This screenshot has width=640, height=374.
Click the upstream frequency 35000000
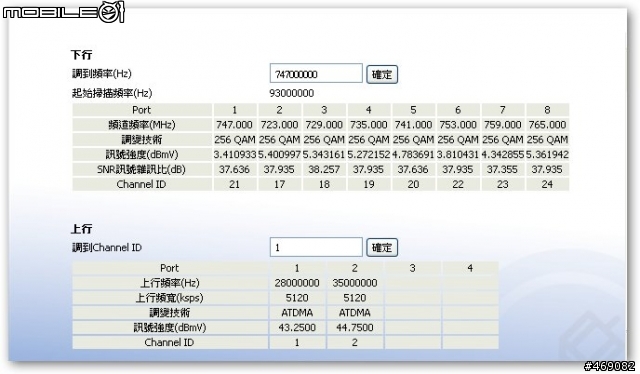point(355,283)
